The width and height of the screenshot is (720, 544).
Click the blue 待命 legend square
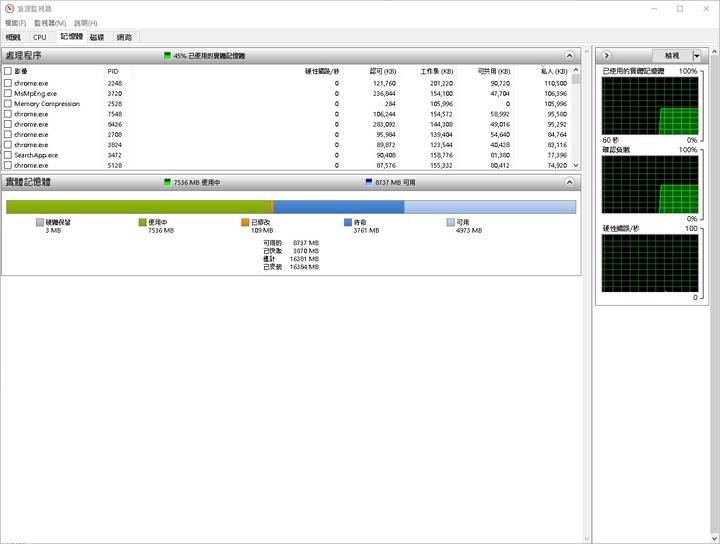348,222
